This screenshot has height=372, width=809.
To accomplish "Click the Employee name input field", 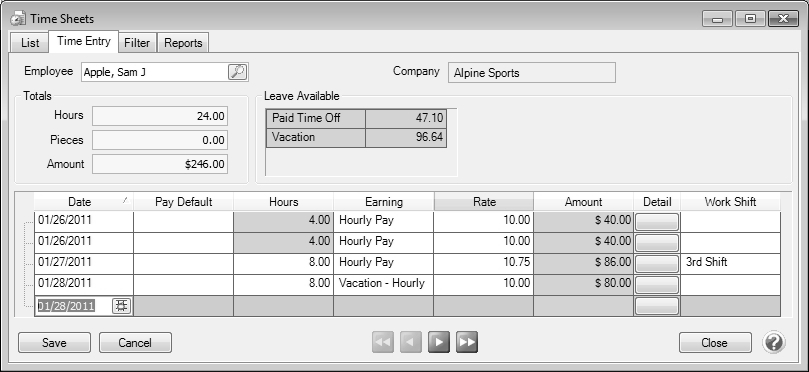I will [x=154, y=72].
